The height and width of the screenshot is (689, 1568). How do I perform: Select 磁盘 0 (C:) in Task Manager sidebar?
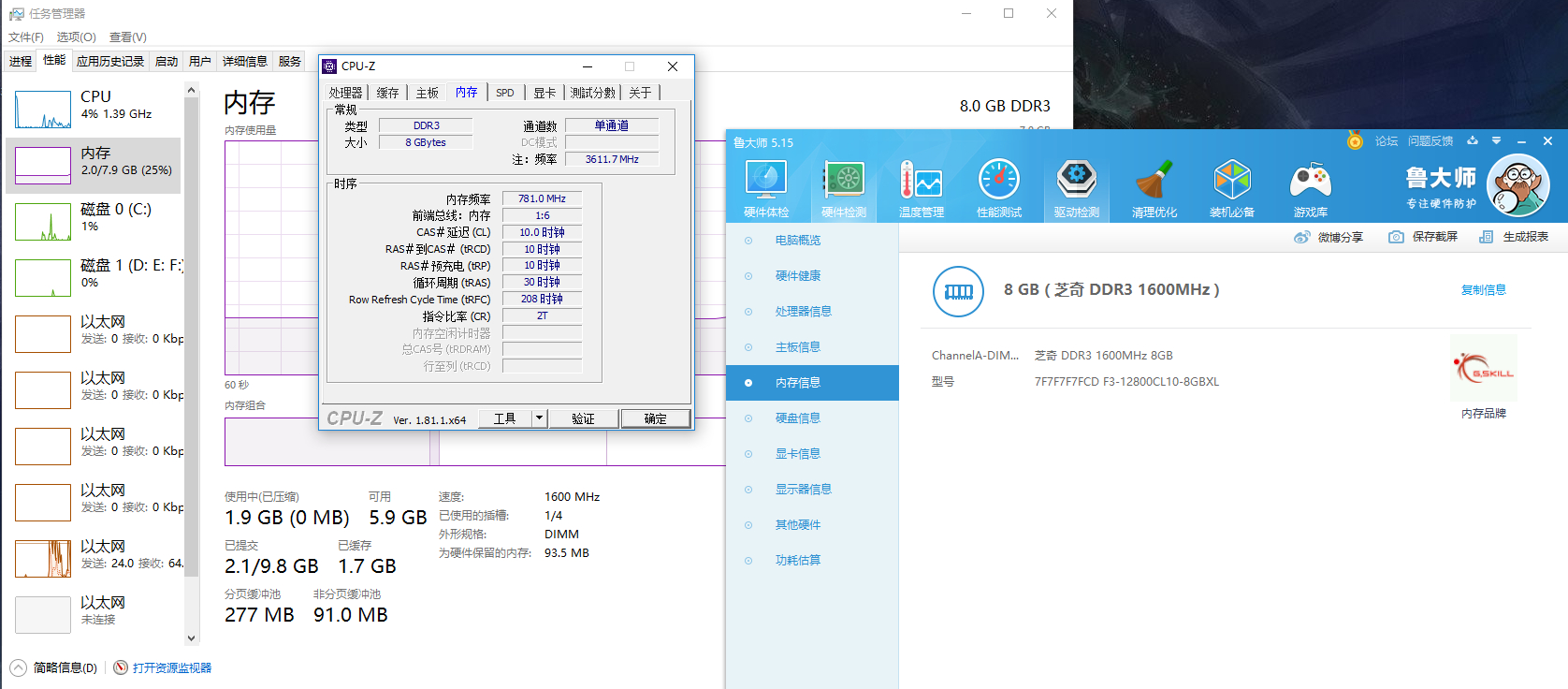coord(94,222)
